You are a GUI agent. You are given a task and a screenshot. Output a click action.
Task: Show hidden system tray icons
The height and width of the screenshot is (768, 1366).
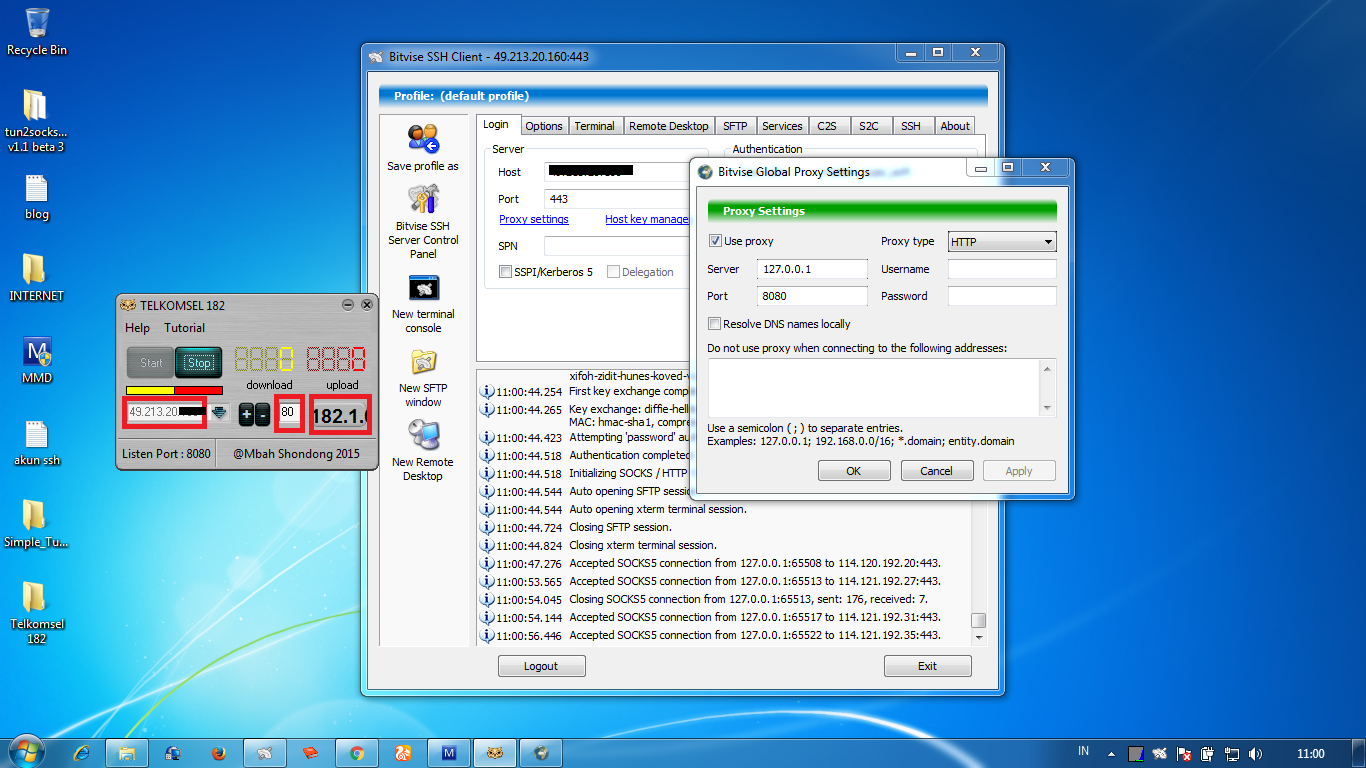tap(1112, 753)
